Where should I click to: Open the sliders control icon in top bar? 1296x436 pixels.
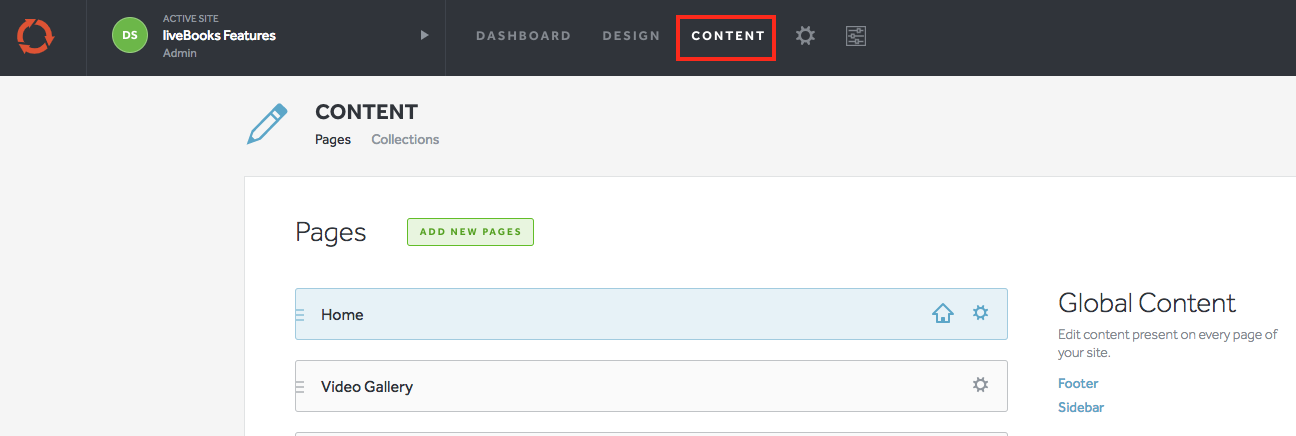tap(855, 36)
